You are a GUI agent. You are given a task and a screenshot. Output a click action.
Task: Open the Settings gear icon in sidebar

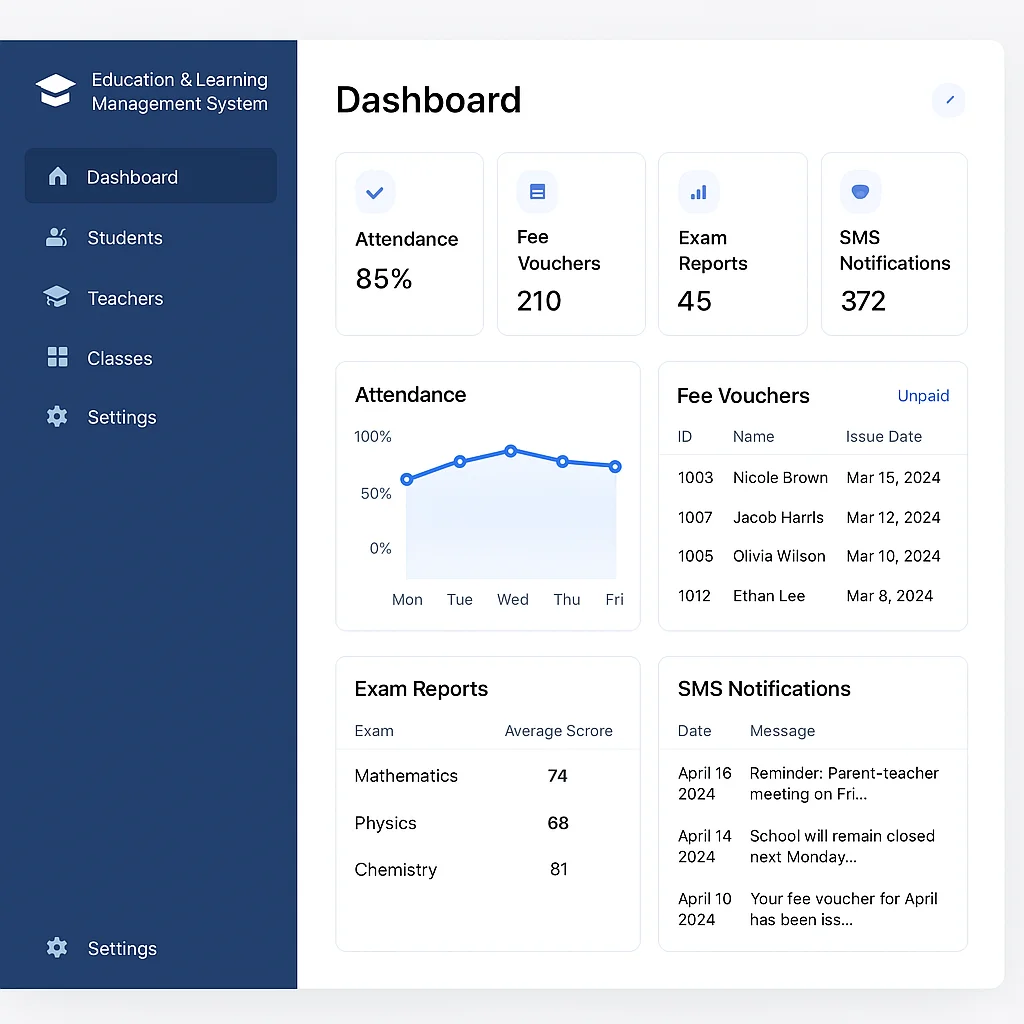pyautogui.click(x=57, y=417)
